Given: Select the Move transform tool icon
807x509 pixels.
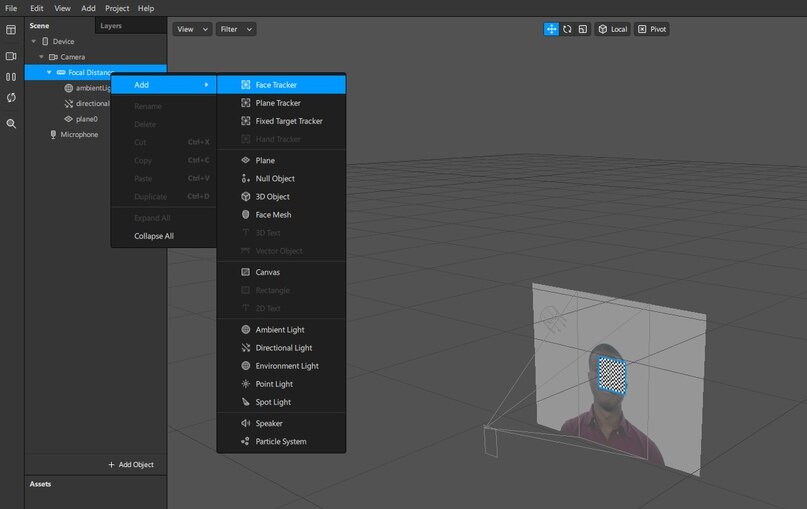Looking at the screenshot, I should coord(551,29).
